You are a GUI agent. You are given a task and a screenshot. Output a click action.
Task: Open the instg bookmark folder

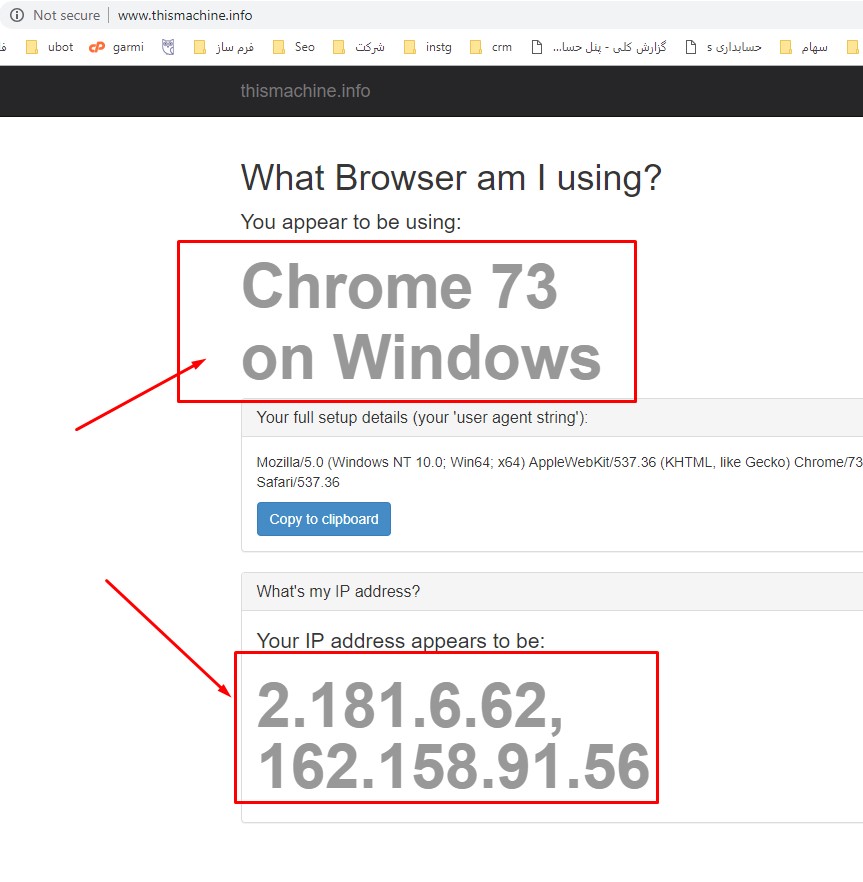click(428, 47)
